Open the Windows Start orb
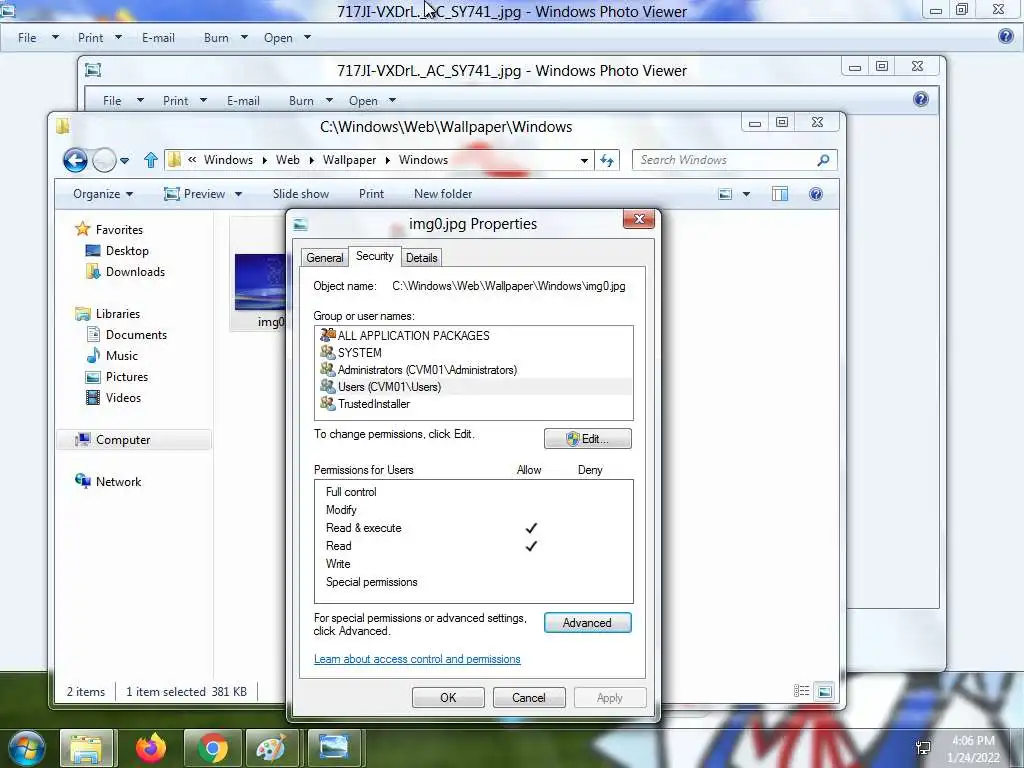Screen dimensions: 1024x768 pyautogui.click(x=27, y=748)
